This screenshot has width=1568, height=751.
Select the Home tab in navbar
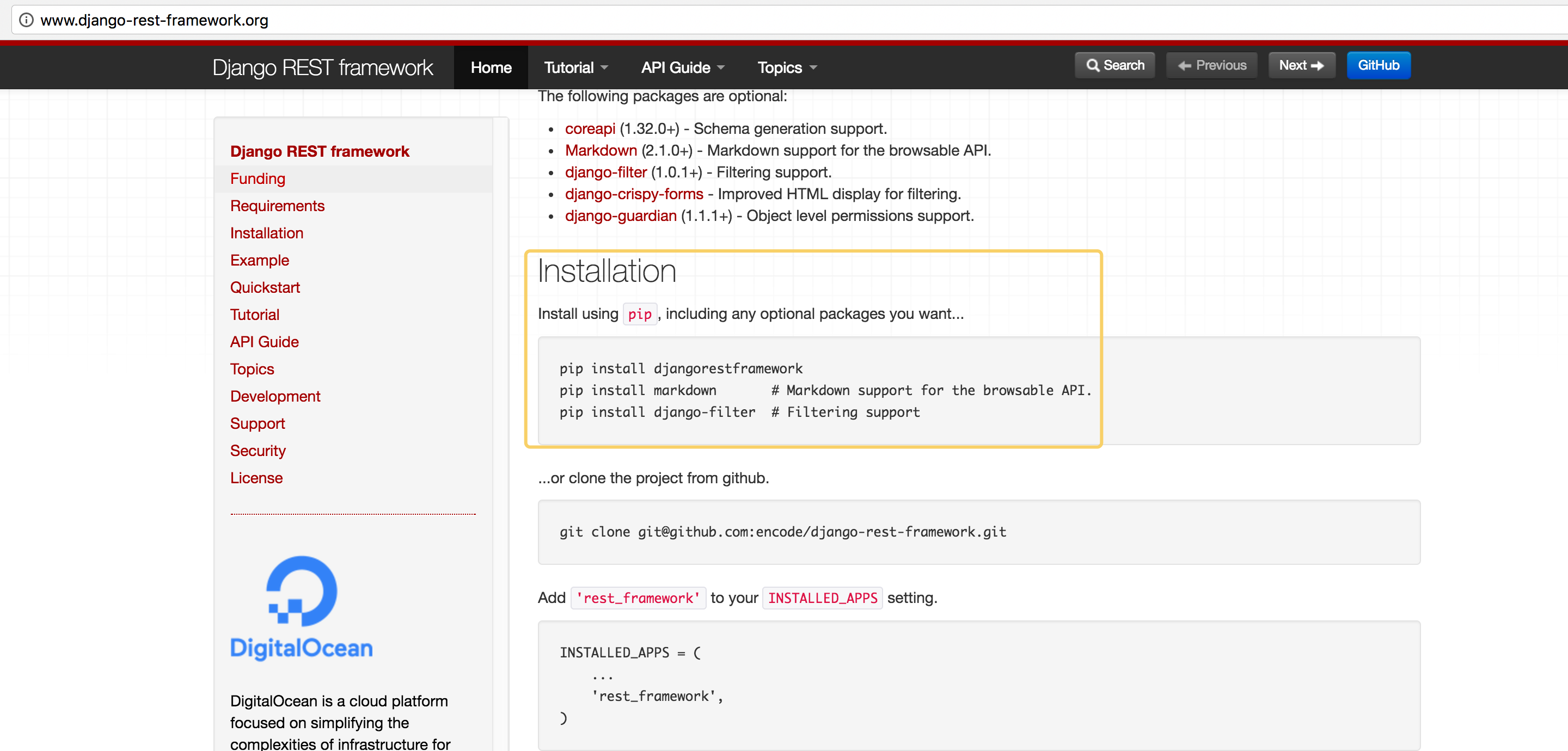[491, 67]
